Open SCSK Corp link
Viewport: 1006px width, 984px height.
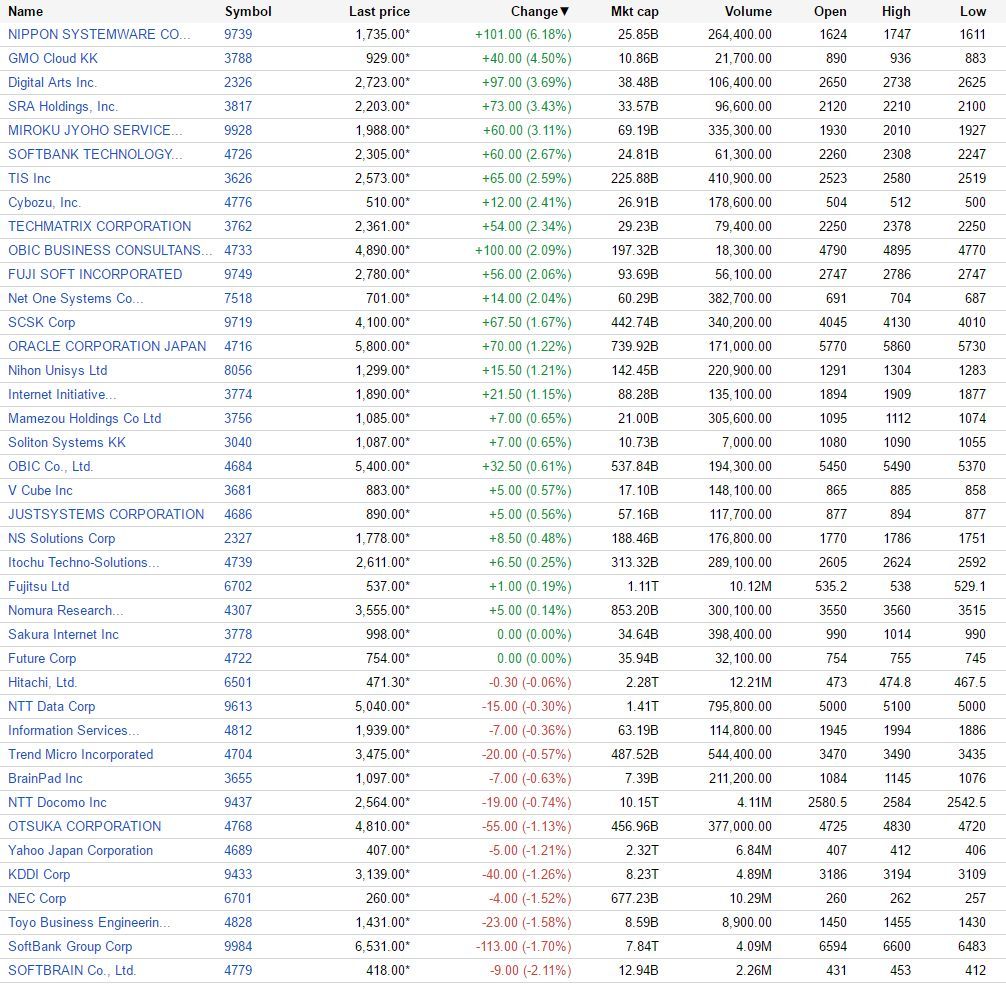coord(42,323)
